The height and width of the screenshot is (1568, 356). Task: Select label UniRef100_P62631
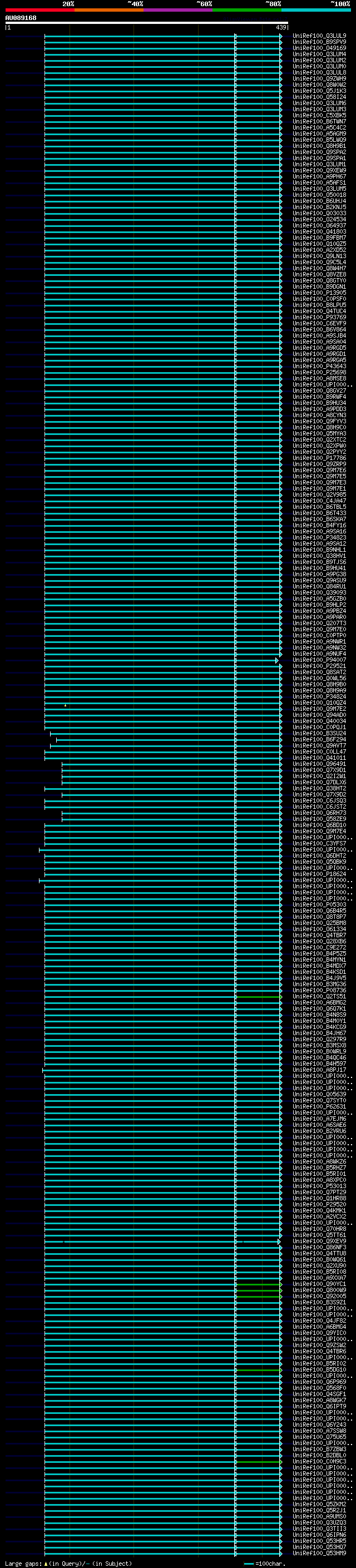point(319,1106)
